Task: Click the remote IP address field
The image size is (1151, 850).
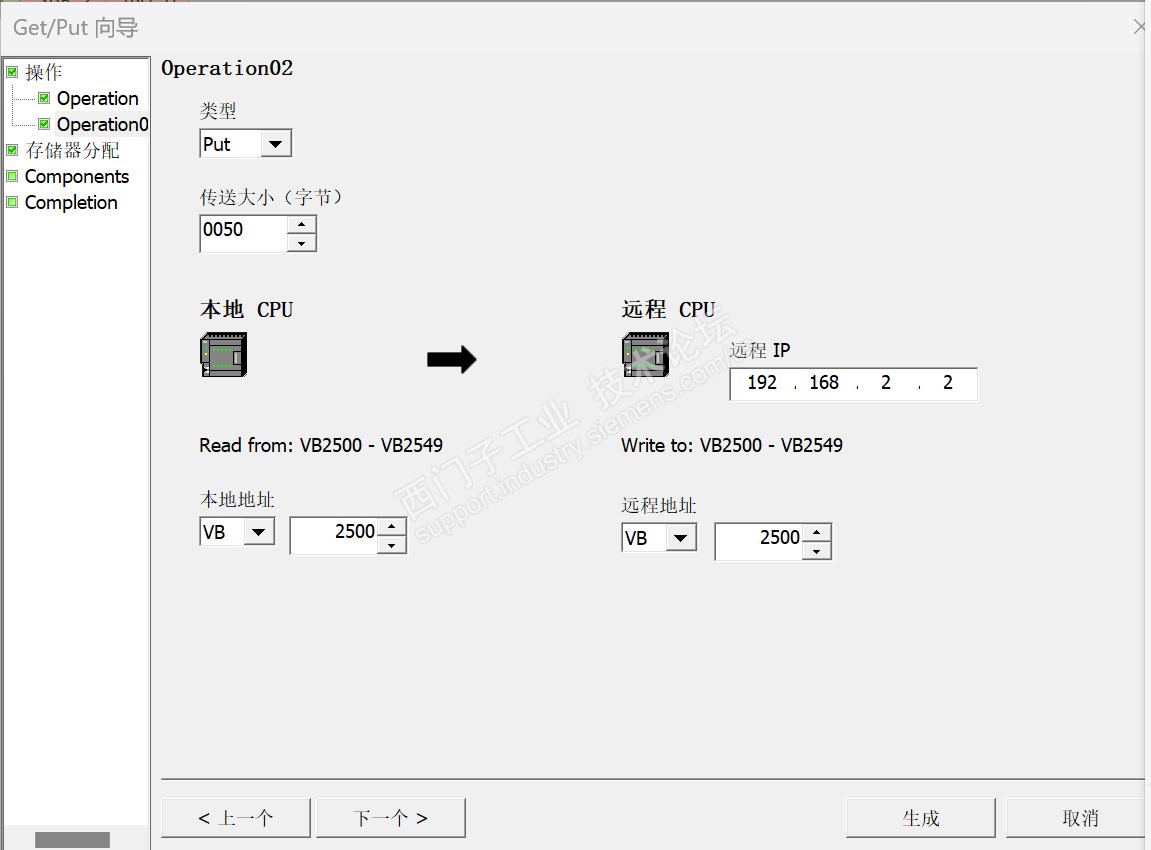Action: (x=853, y=383)
